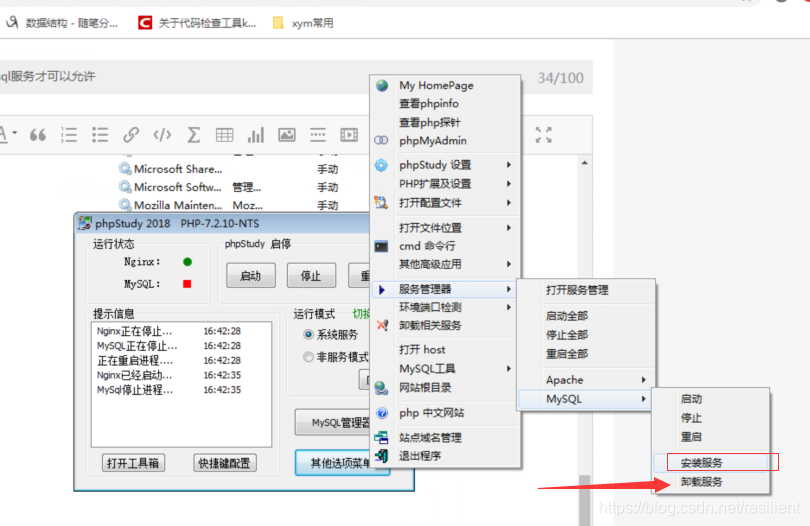Open the 服务管理器 submenu entry
Screen dimensions: 810x526
pos(444,289)
